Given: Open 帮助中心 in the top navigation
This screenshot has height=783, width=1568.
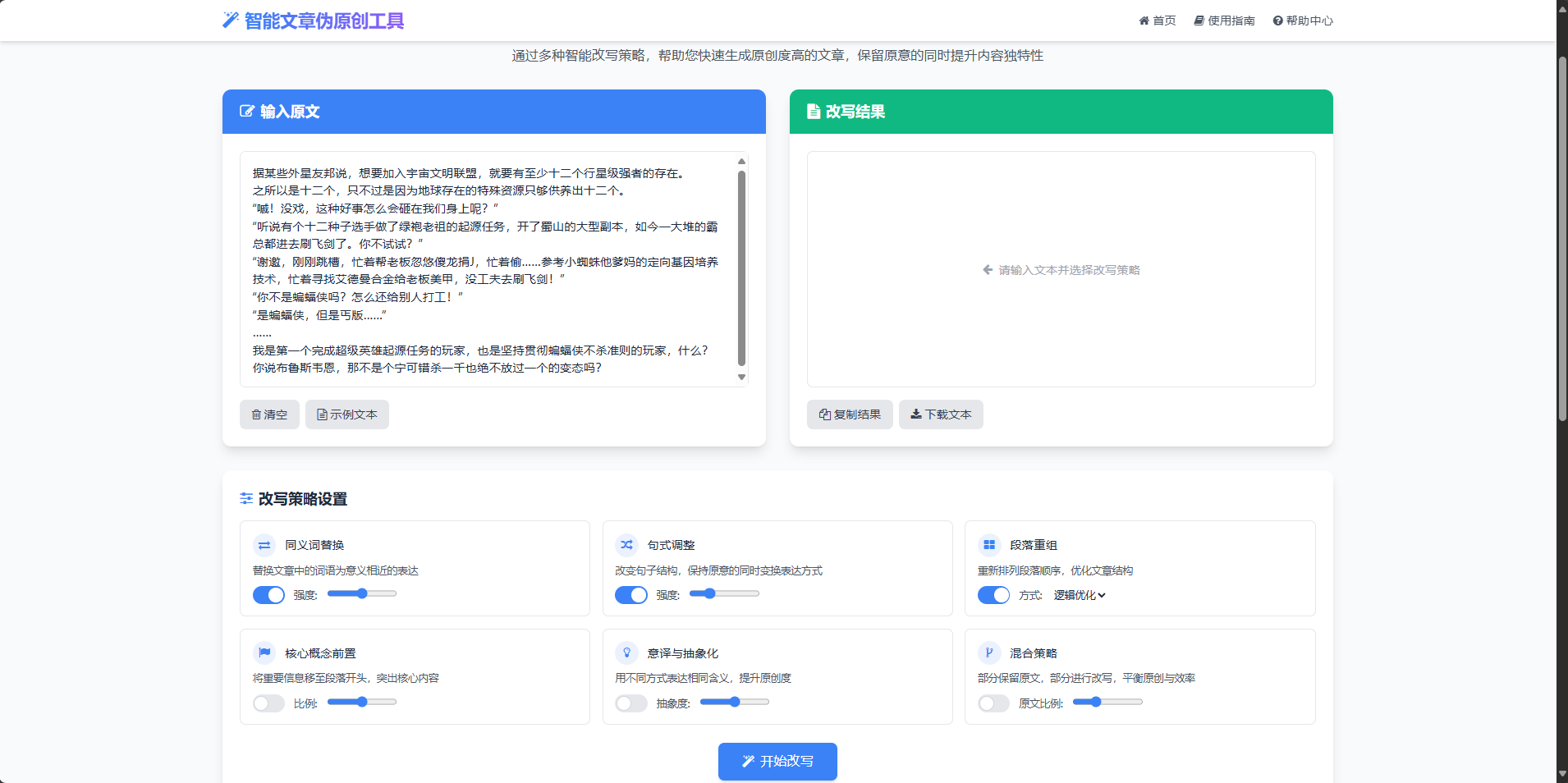Looking at the screenshot, I should point(1303,21).
